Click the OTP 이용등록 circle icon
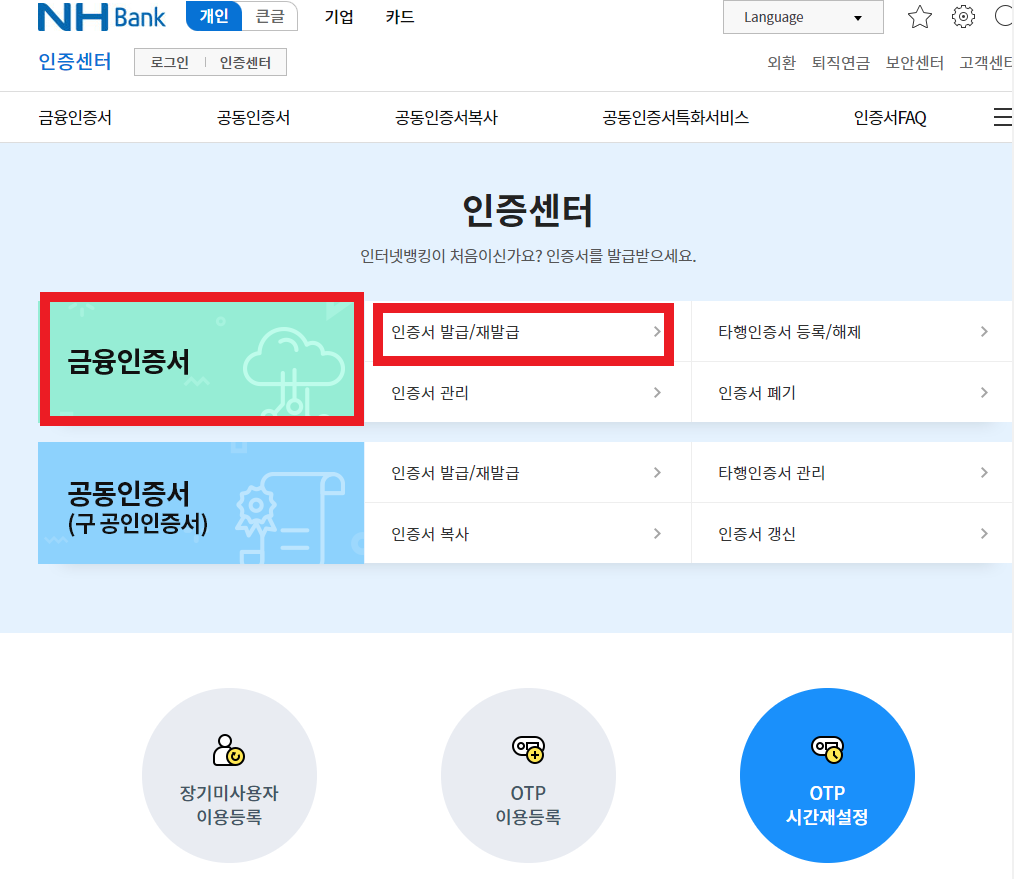The image size is (1014, 879). tap(528, 775)
